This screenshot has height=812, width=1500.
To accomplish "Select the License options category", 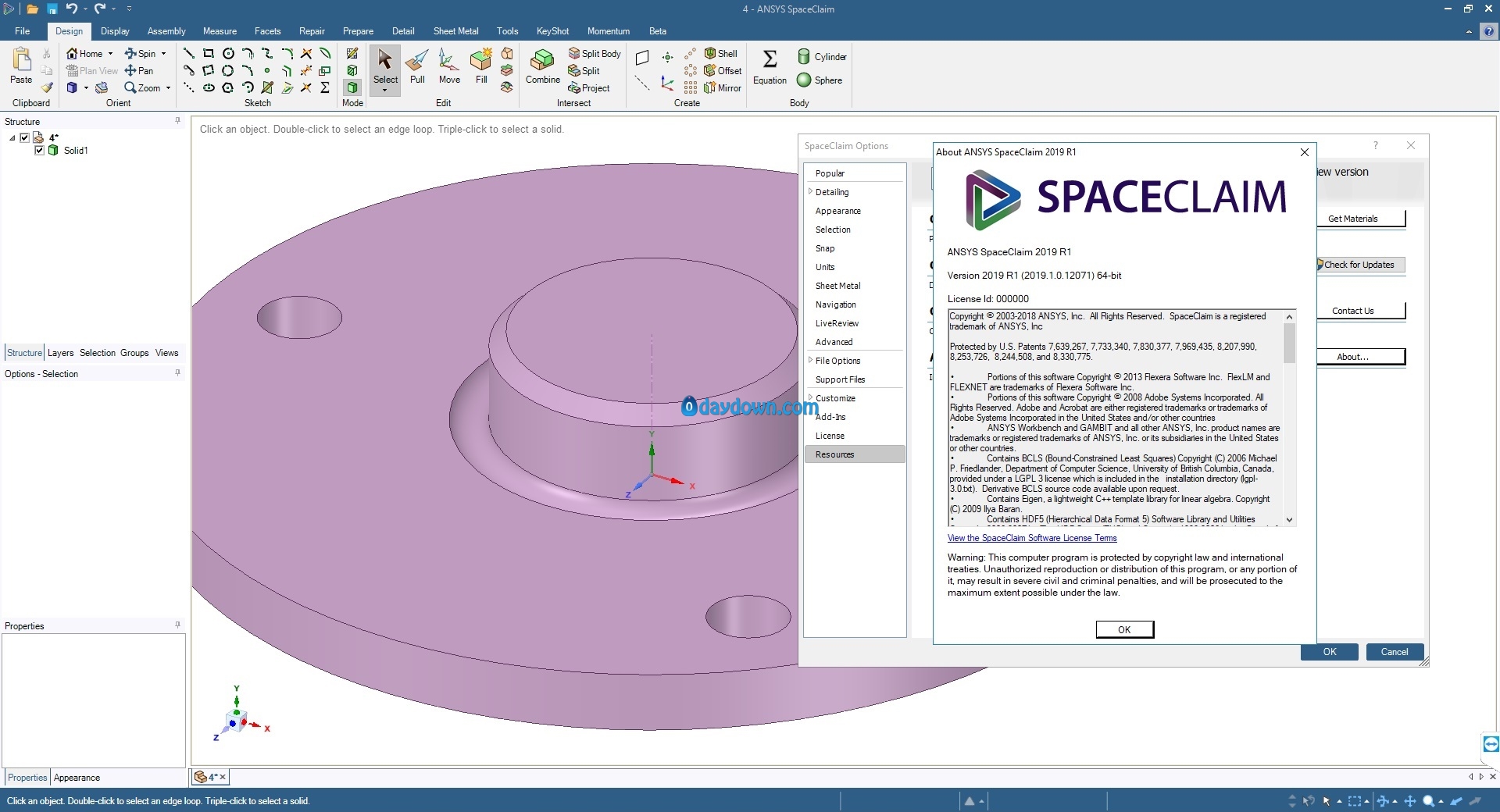I will click(x=830, y=436).
